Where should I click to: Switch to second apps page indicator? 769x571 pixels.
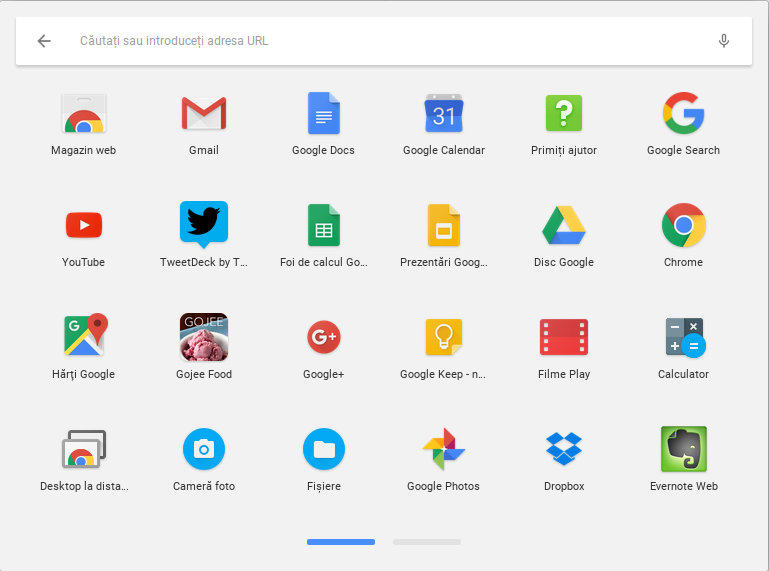[x=427, y=542]
